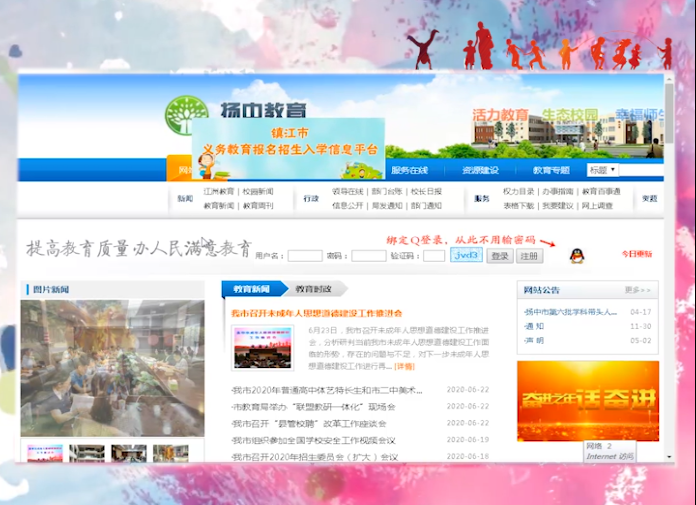Open the 校园新闻 link
The height and width of the screenshot is (505, 696).
pyautogui.click(x=258, y=192)
